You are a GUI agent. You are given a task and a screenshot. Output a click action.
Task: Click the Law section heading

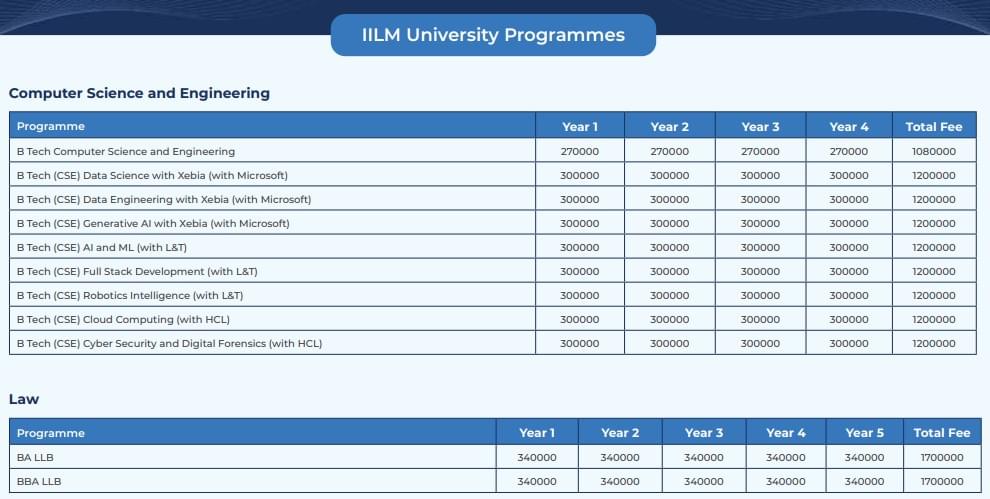coord(24,399)
